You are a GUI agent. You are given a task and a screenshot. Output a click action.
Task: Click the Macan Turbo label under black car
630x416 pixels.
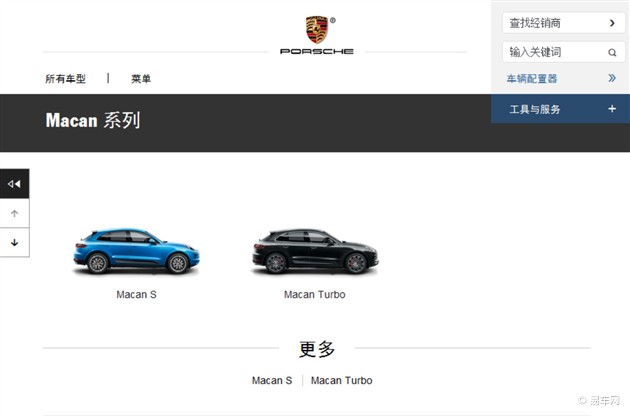[x=315, y=295]
